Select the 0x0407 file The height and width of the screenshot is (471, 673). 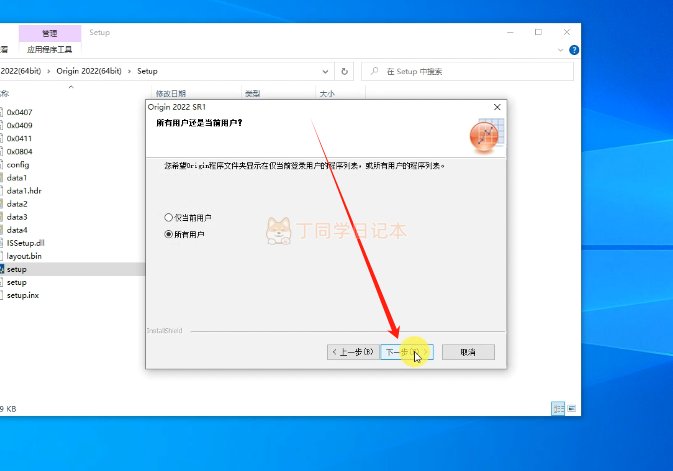tap(19, 112)
